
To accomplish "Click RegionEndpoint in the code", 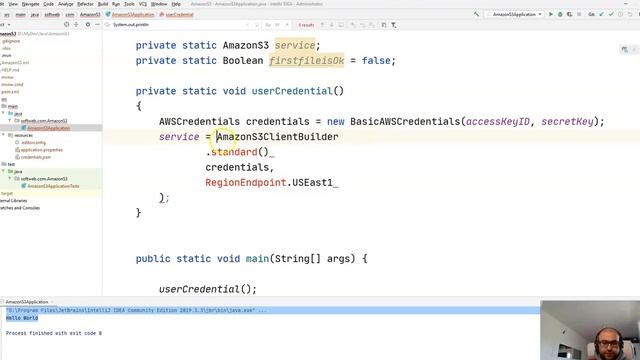I will coord(245,182).
